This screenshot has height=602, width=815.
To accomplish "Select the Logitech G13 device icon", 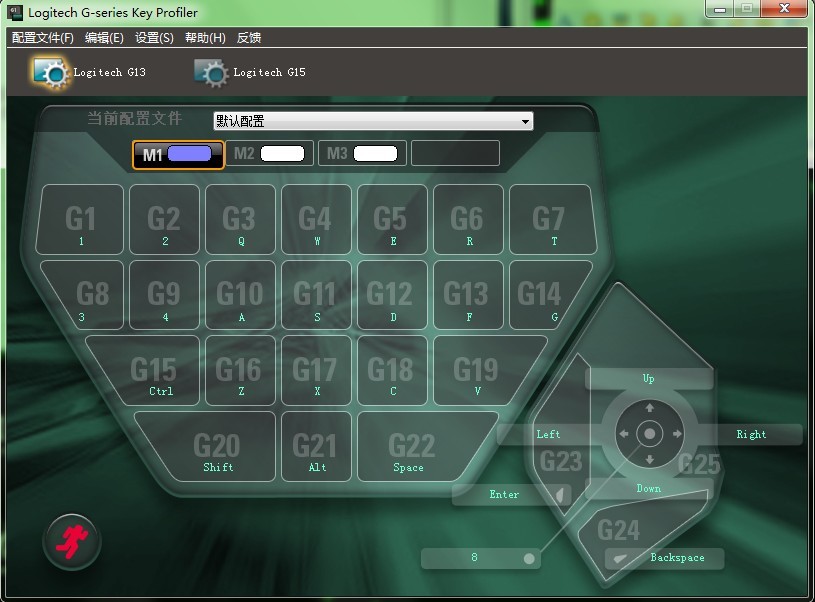I will click(x=48, y=72).
